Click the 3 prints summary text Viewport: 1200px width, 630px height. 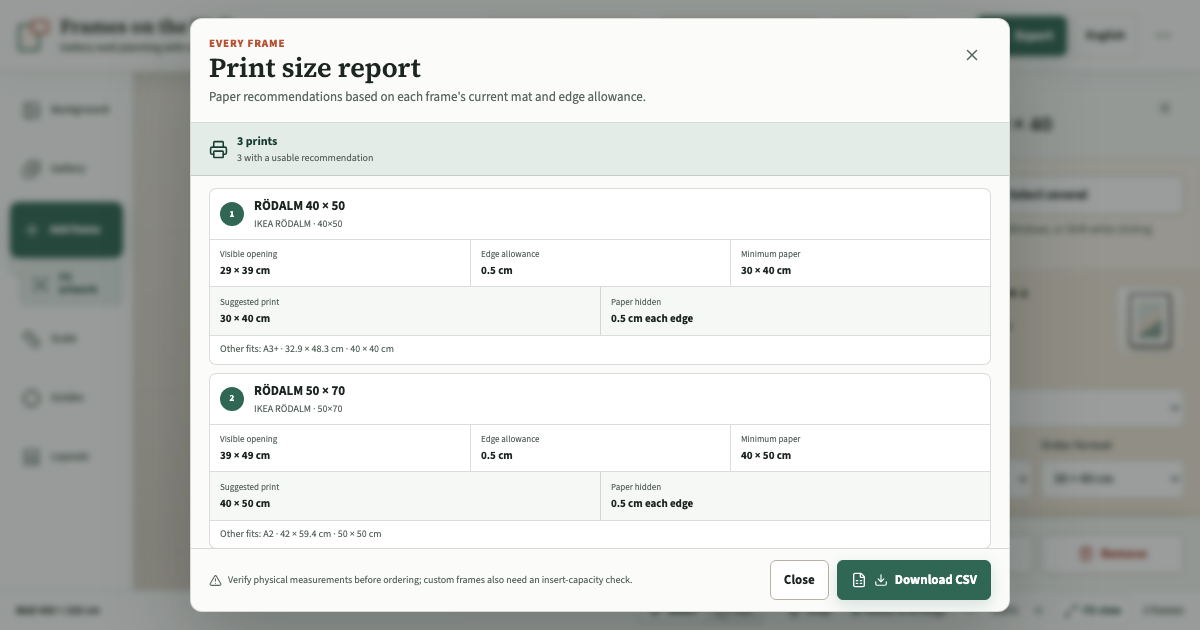(257, 141)
